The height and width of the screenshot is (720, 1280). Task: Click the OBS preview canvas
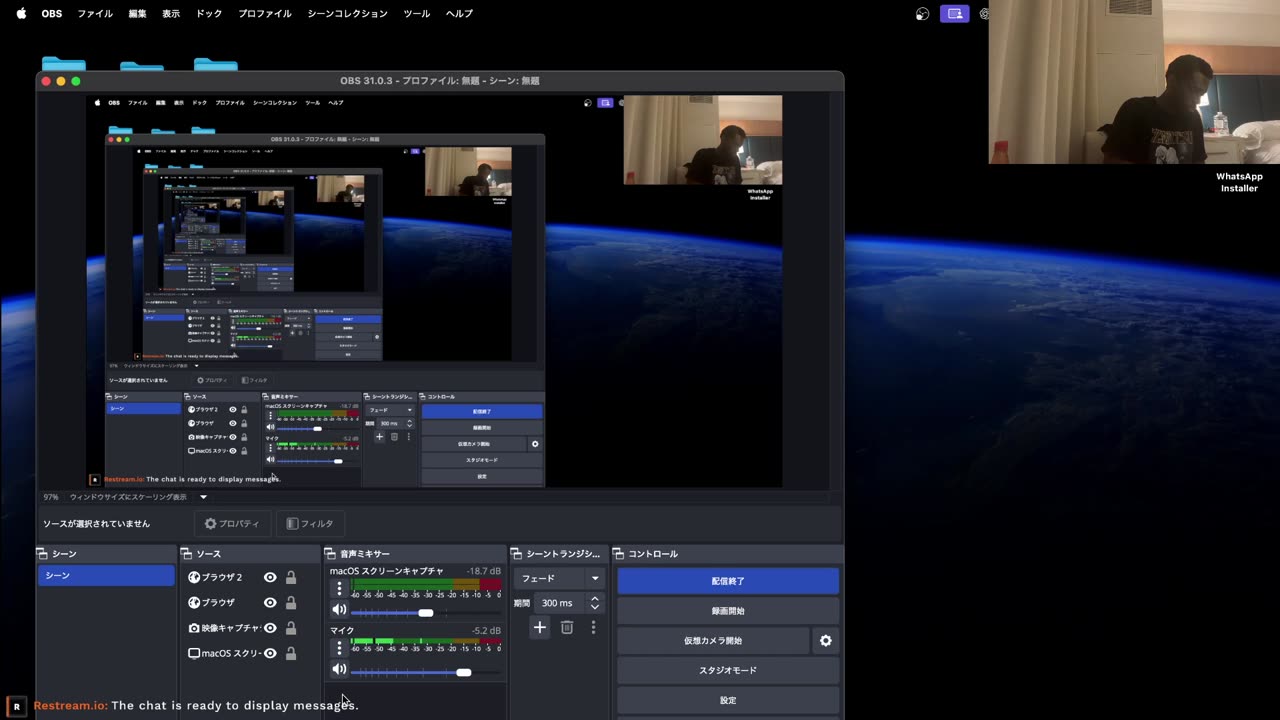click(434, 291)
